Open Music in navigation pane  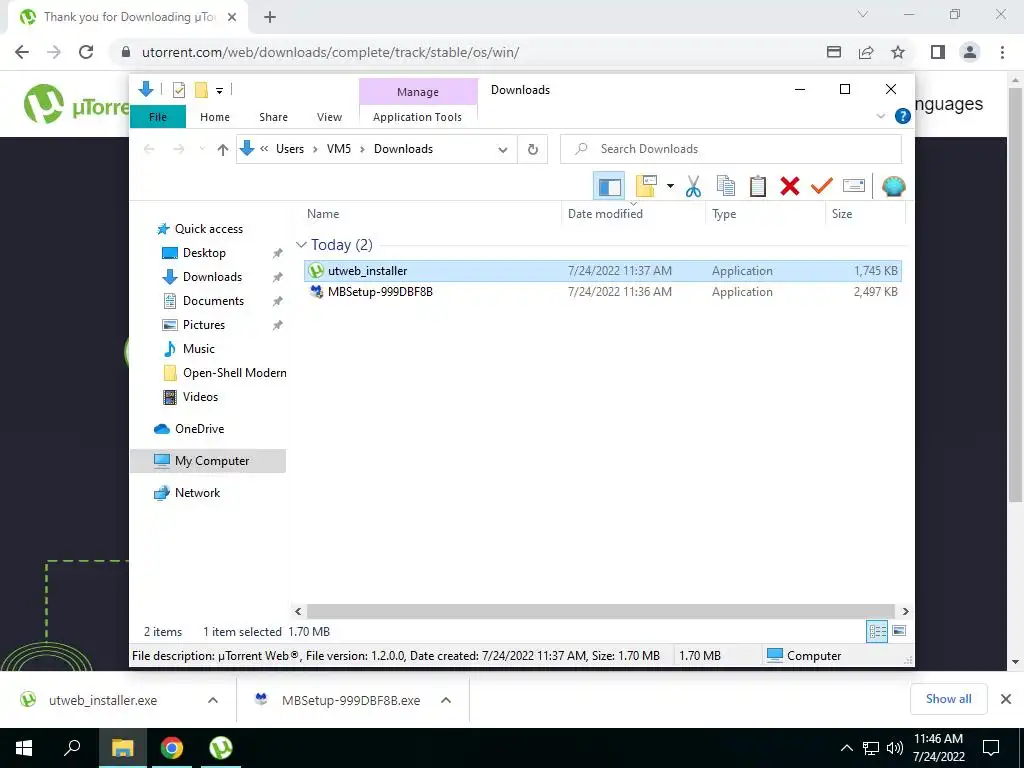coord(199,349)
